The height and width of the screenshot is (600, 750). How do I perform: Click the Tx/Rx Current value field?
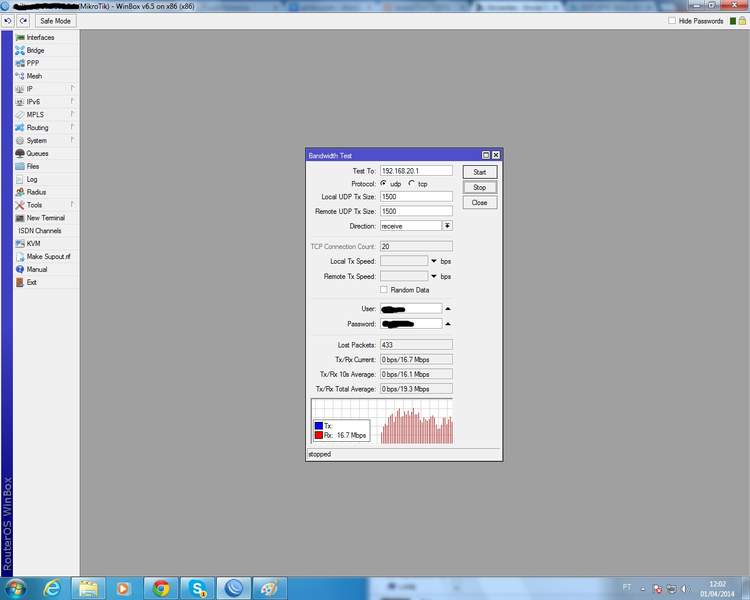click(x=416, y=359)
